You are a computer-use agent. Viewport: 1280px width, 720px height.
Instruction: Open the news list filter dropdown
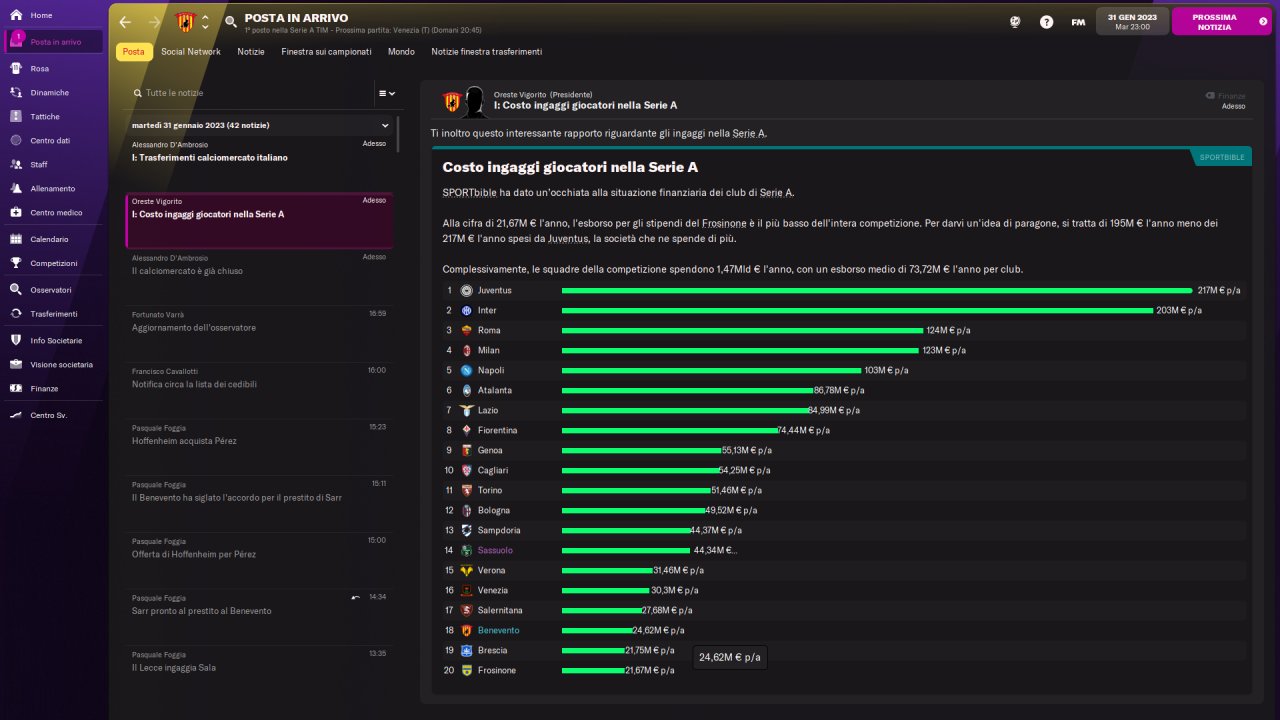point(386,93)
